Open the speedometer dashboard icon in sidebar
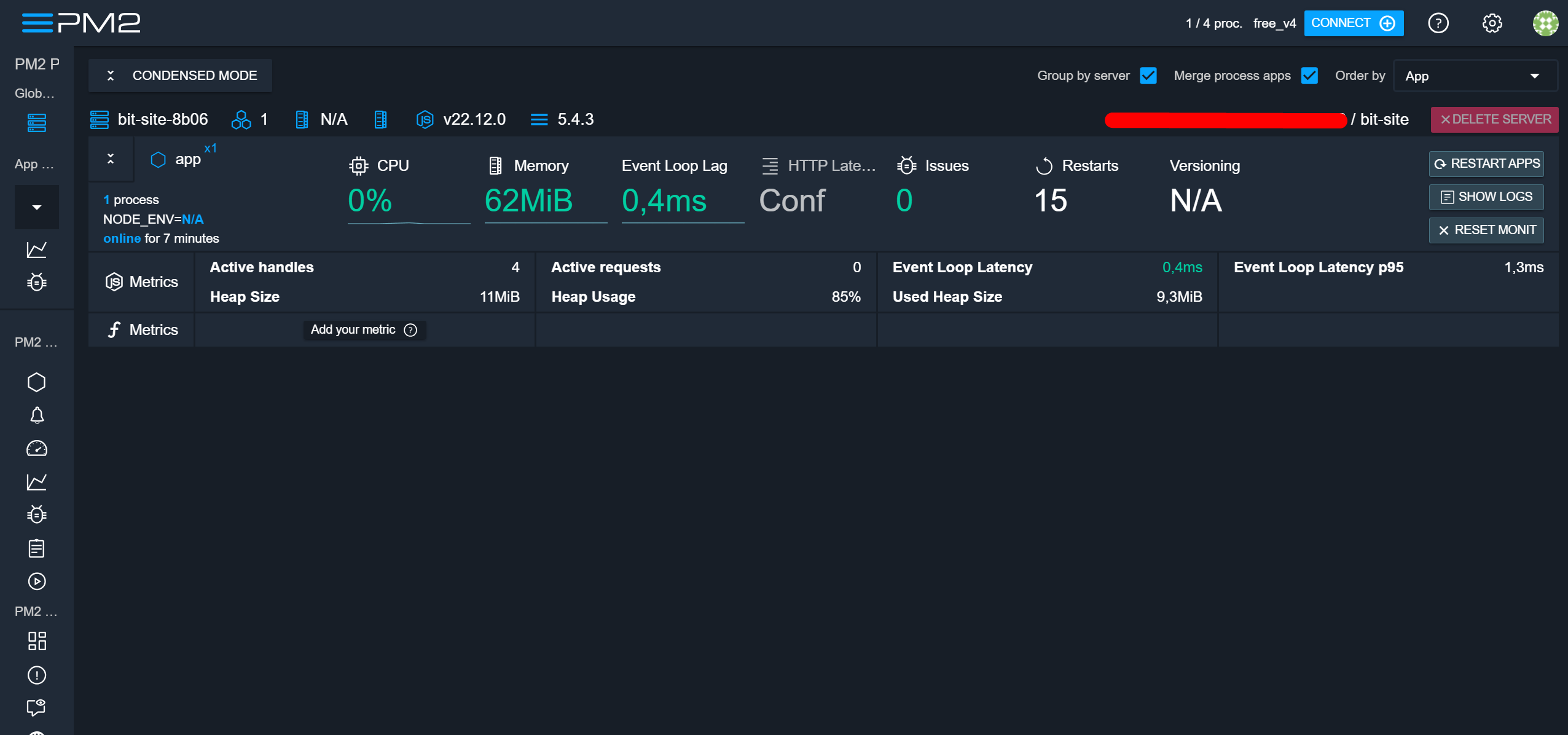Screen dimensions: 1568x735 (37, 449)
